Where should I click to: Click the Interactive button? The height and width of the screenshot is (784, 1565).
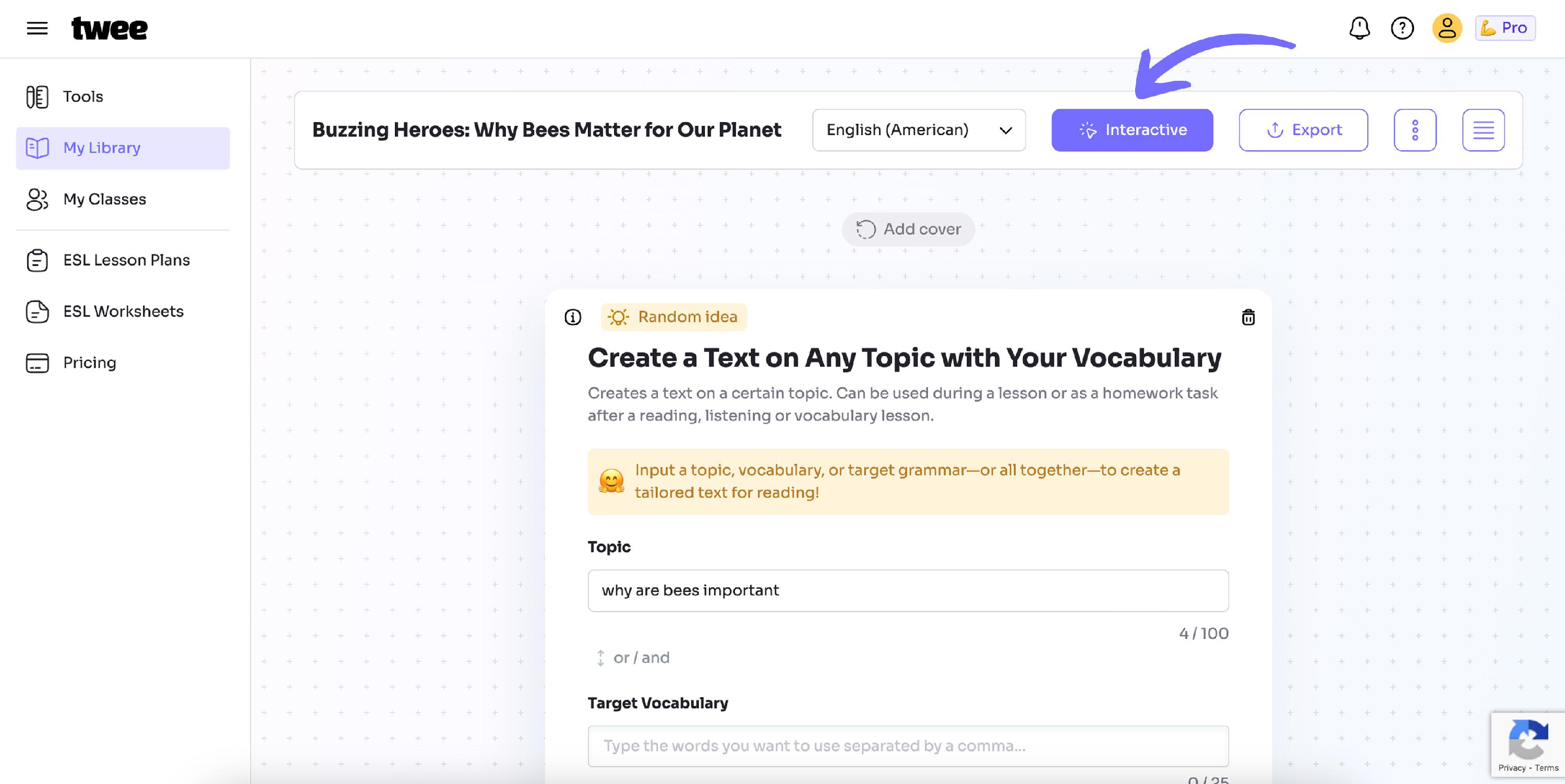tap(1132, 130)
